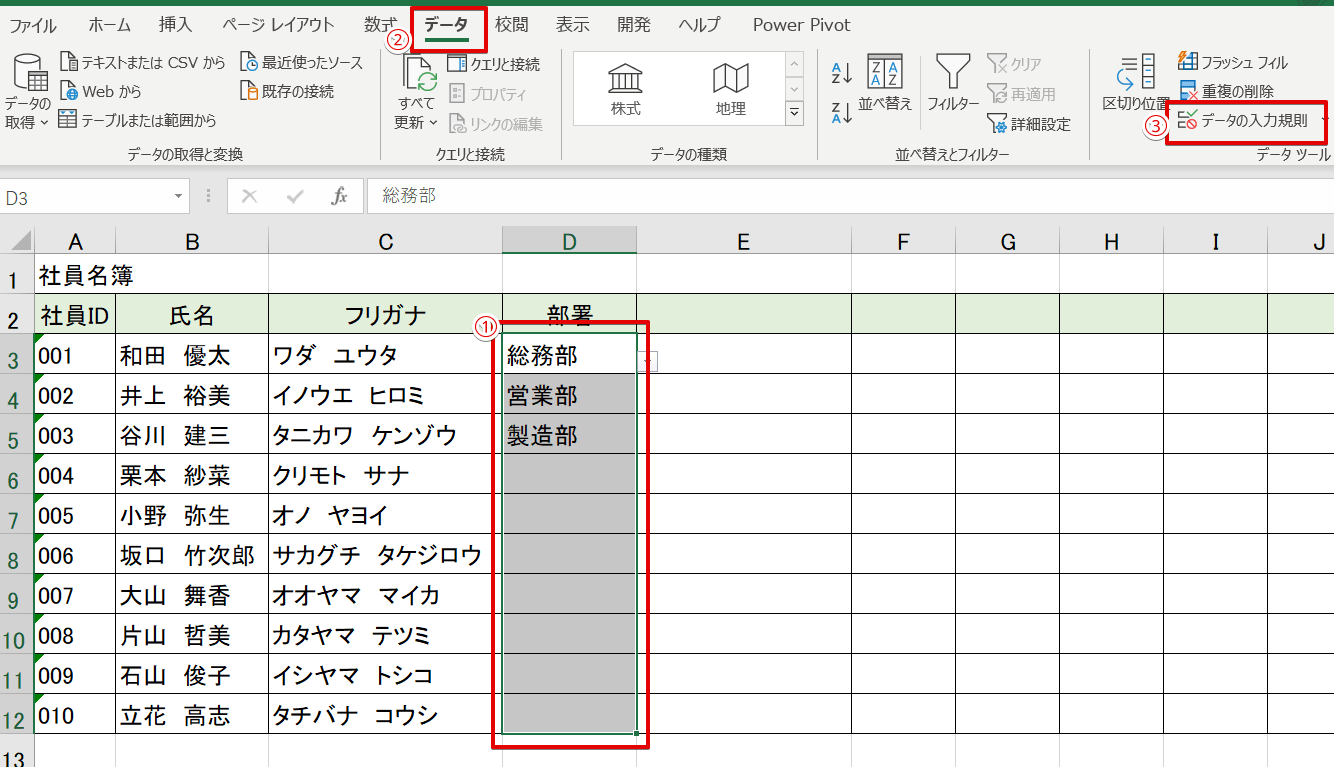Expand the Name Box dropdown
Image resolution: width=1334 pixels, height=767 pixels.
pos(179,197)
